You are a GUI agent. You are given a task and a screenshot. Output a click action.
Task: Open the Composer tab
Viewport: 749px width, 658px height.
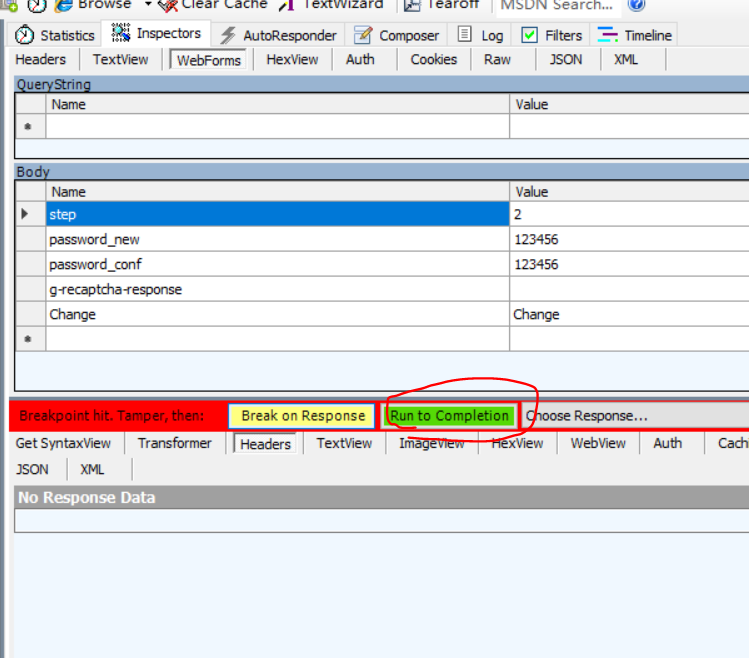click(x=396, y=35)
